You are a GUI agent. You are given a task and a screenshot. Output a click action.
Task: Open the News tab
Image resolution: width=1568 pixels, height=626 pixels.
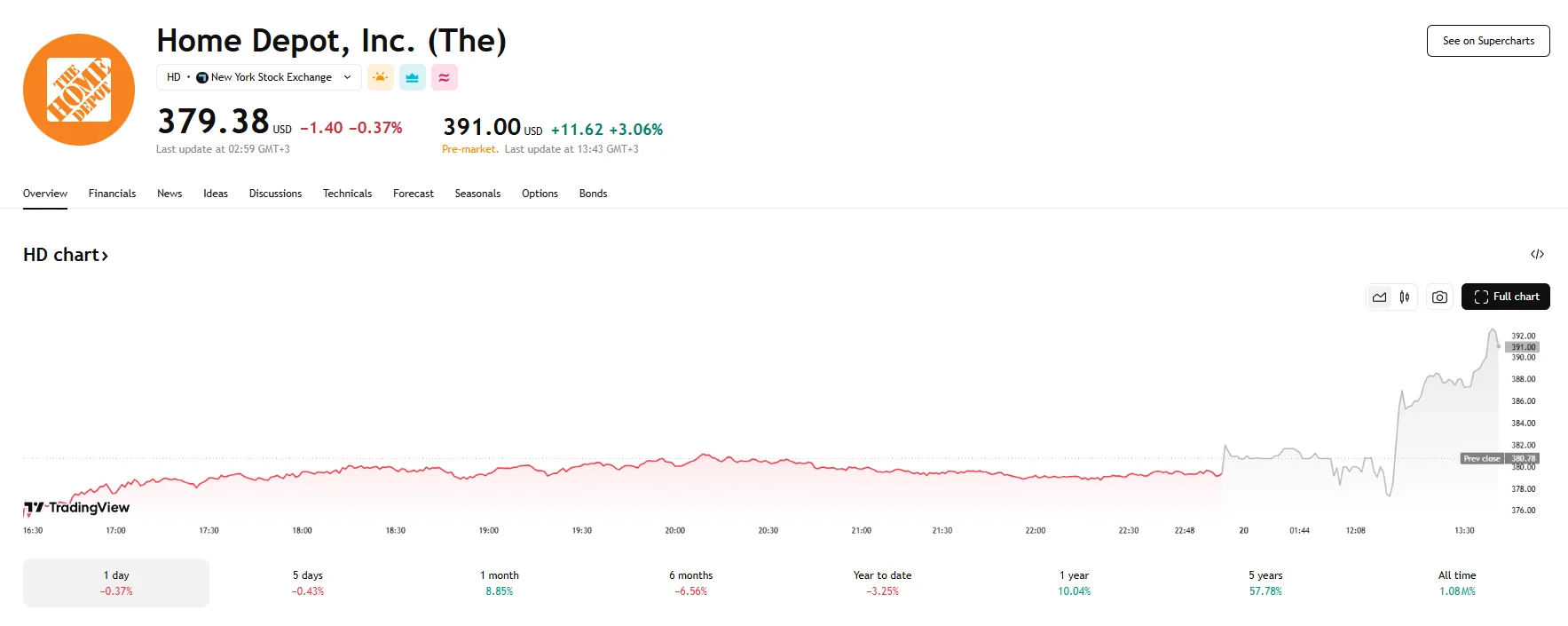click(169, 194)
